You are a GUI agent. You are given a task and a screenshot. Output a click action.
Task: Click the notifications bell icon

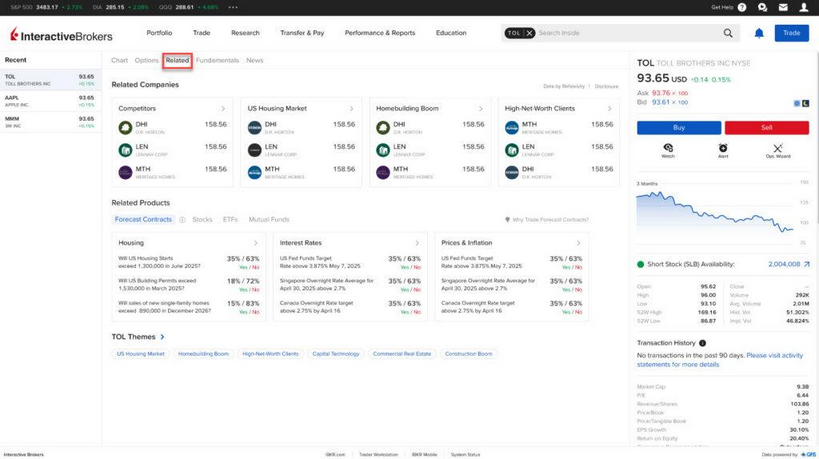759,33
